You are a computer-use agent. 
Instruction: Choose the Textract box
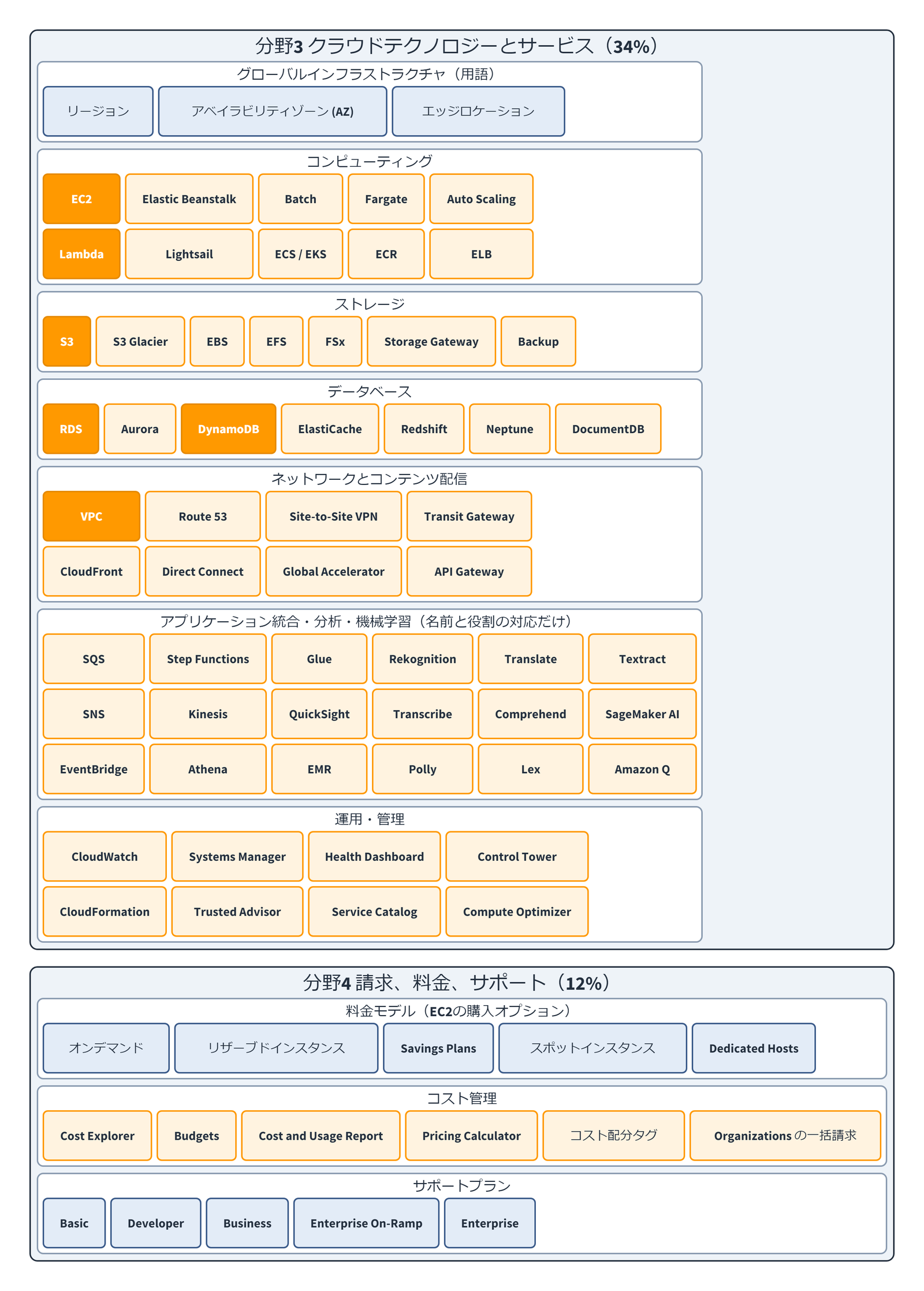pos(642,659)
